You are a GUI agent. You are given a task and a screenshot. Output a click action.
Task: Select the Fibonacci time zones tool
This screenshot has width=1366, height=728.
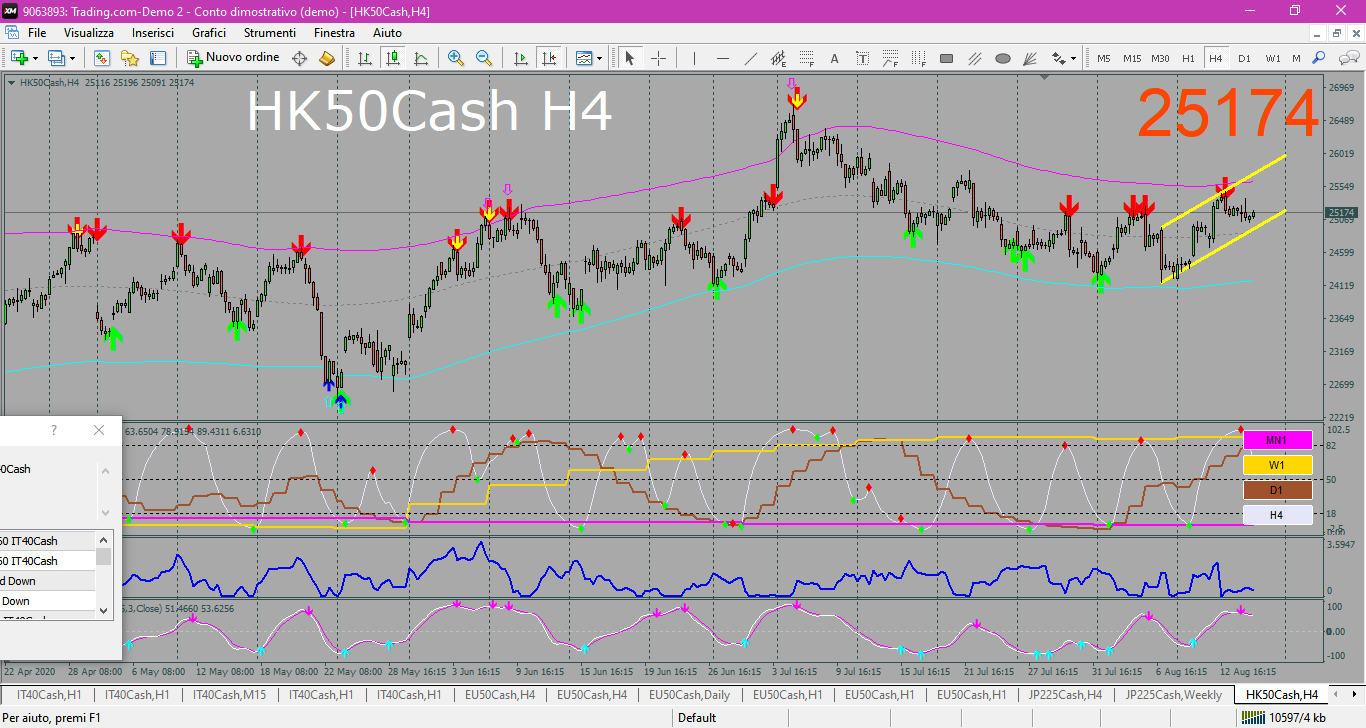[919, 58]
